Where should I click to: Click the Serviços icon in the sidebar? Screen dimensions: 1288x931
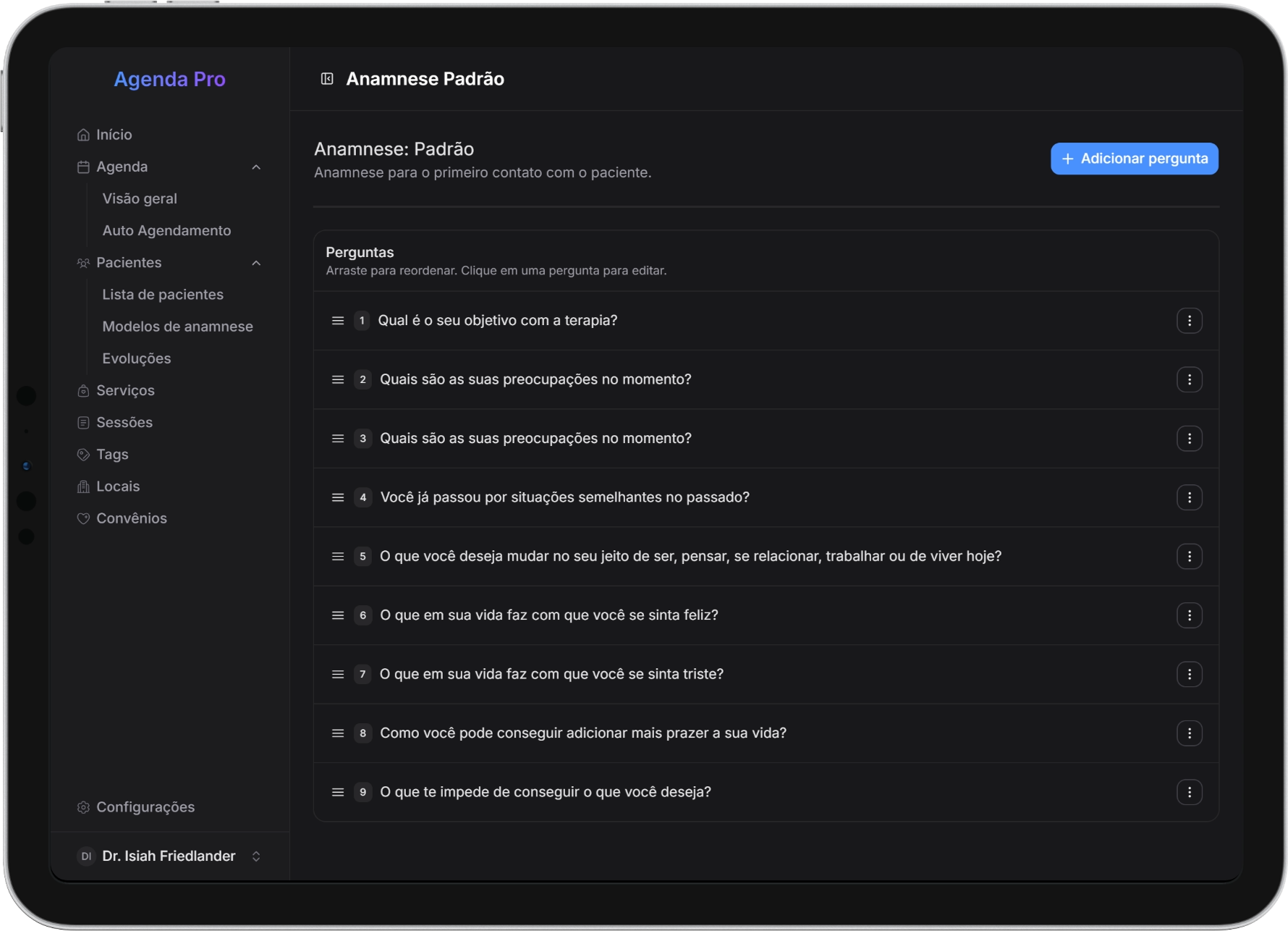pyautogui.click(x=84, y=390)
